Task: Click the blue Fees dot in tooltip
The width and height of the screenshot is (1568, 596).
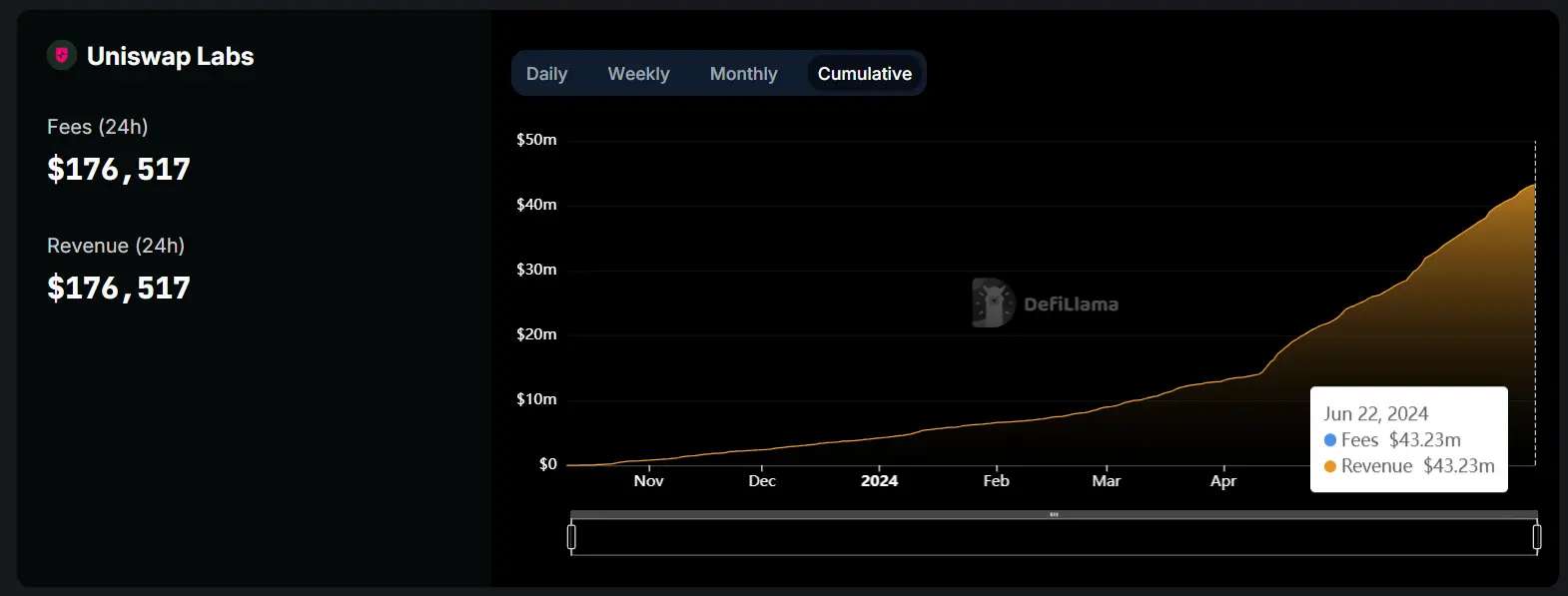Action: (1330, 440)
